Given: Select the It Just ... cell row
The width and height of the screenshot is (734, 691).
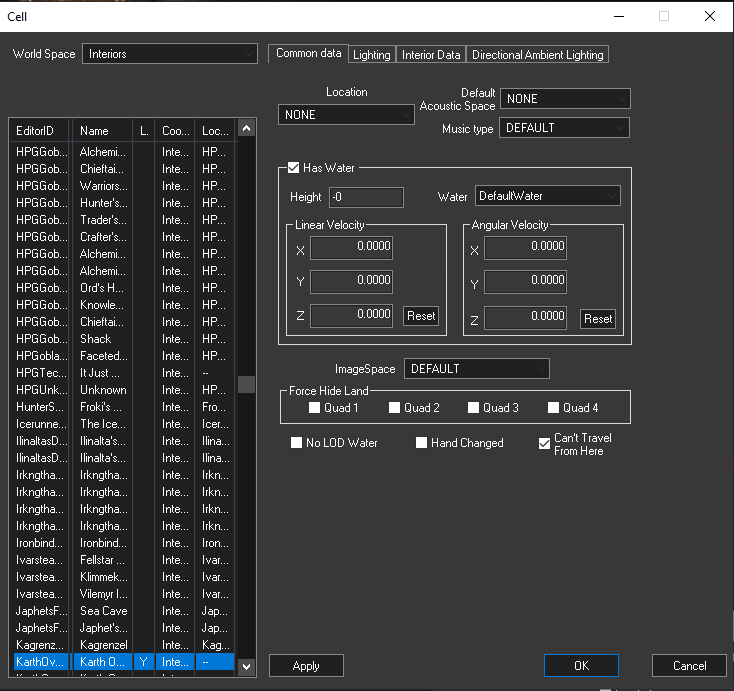Looking at the screenshot, I should 124,373.
